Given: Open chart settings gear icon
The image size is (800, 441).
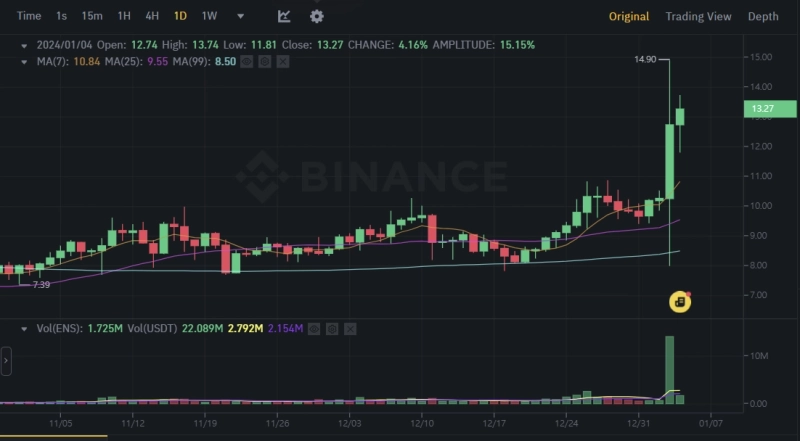Looking at the screenshot, I should (x=317, y=16).
